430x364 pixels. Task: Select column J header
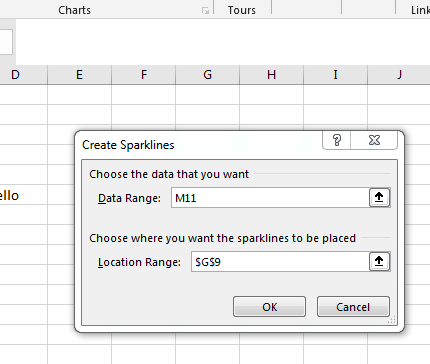399,75
